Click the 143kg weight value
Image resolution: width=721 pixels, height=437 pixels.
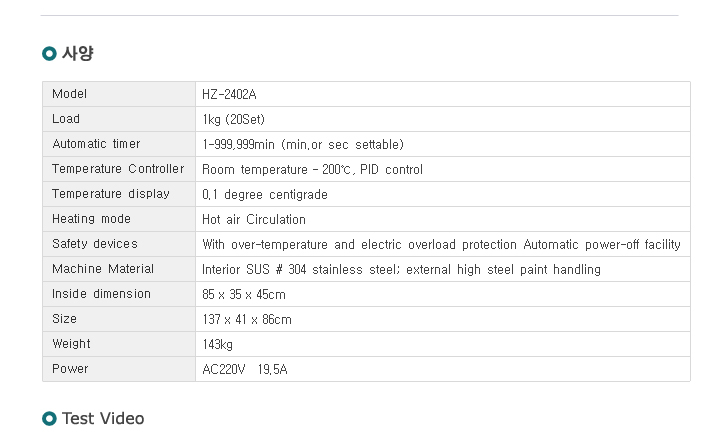pyautogui.click(x=217, y=345)
